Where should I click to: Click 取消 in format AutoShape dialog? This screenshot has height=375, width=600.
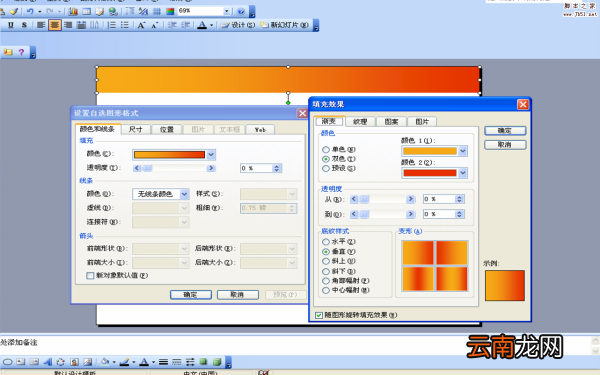[238, 295]
